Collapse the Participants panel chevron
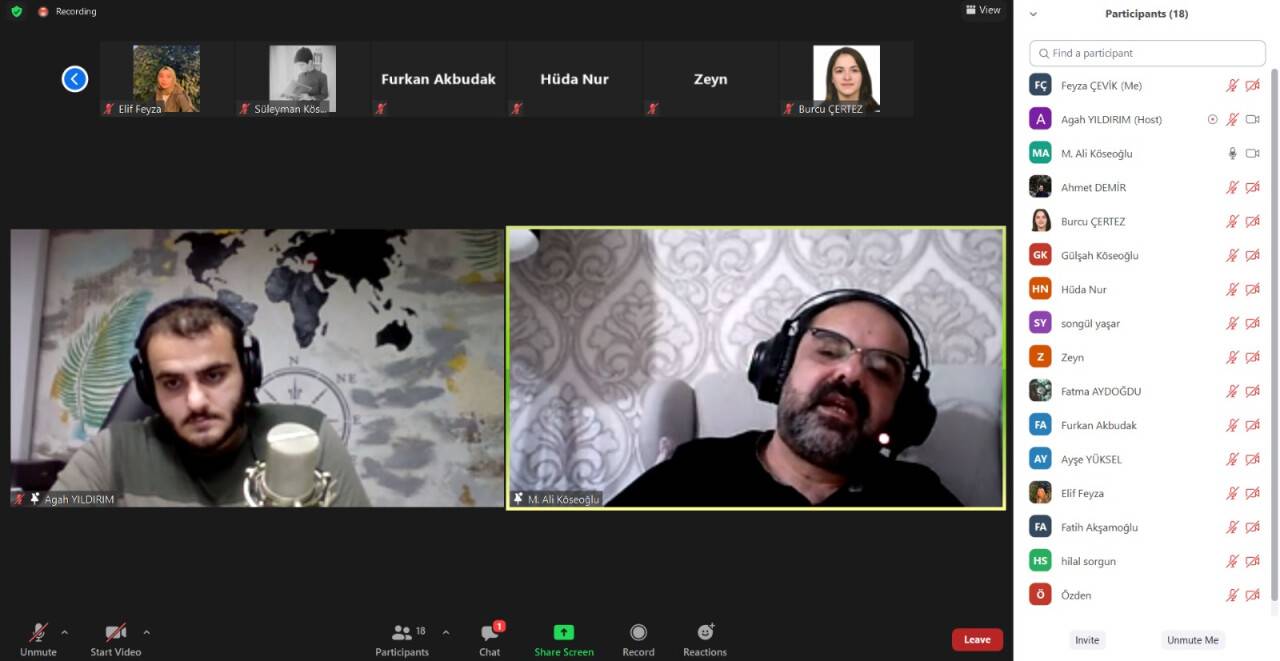The image size is (1280, 661). click(1033, 14)
